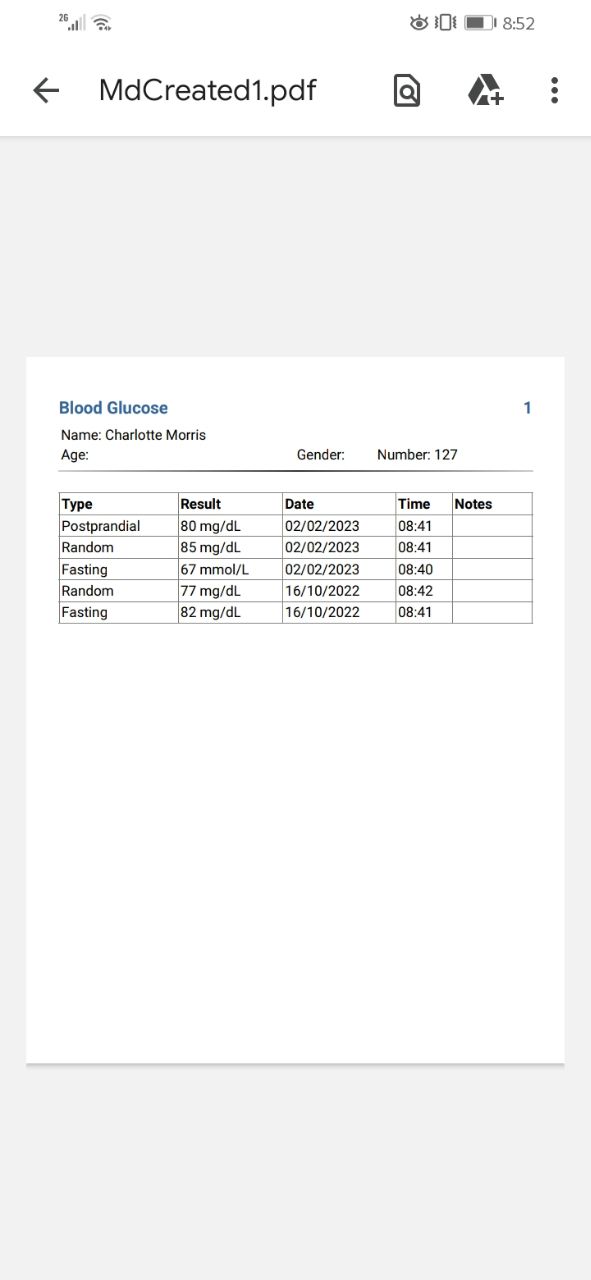Tap the battery status icon
The width and height of the screenshot is (591, 1280).
point(480,22)
